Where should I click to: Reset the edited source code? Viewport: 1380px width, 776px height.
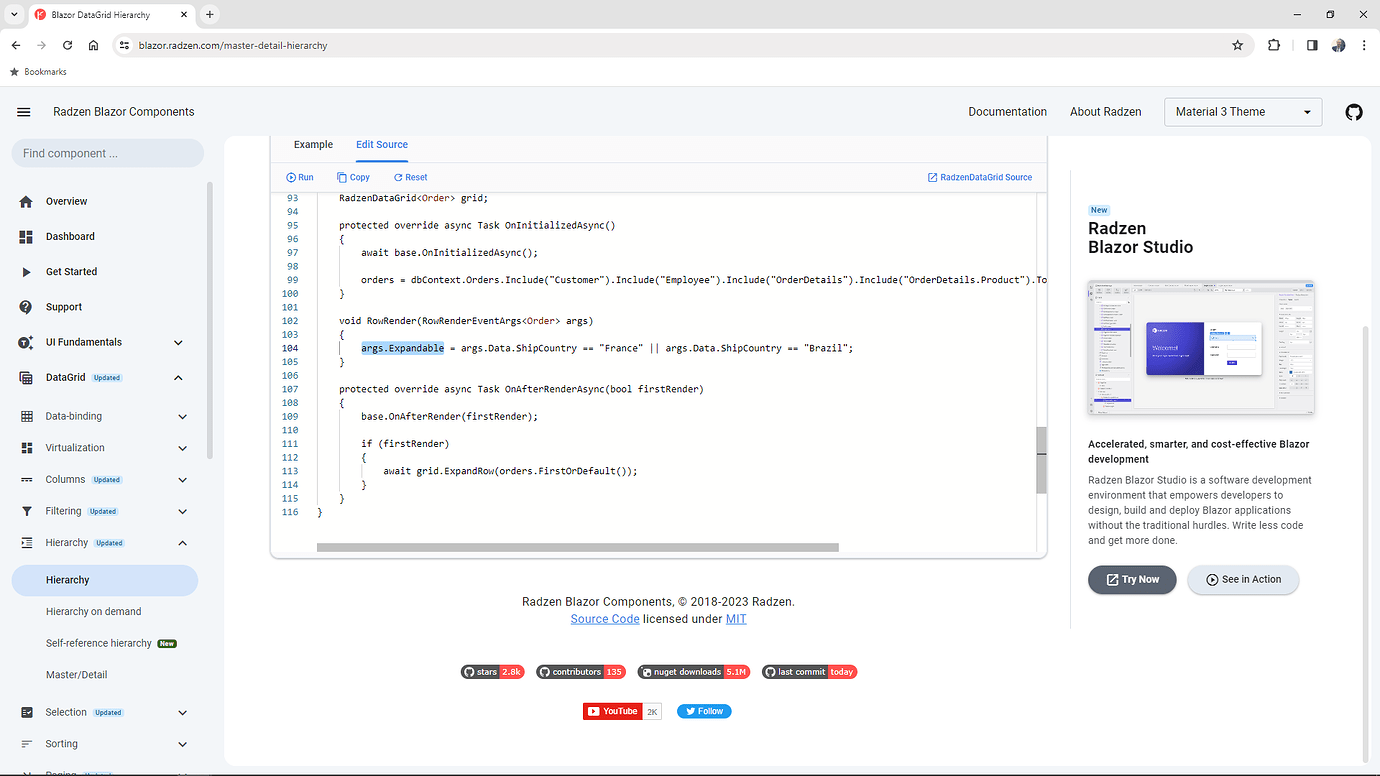pyautogui.click(x=410, y=177)
